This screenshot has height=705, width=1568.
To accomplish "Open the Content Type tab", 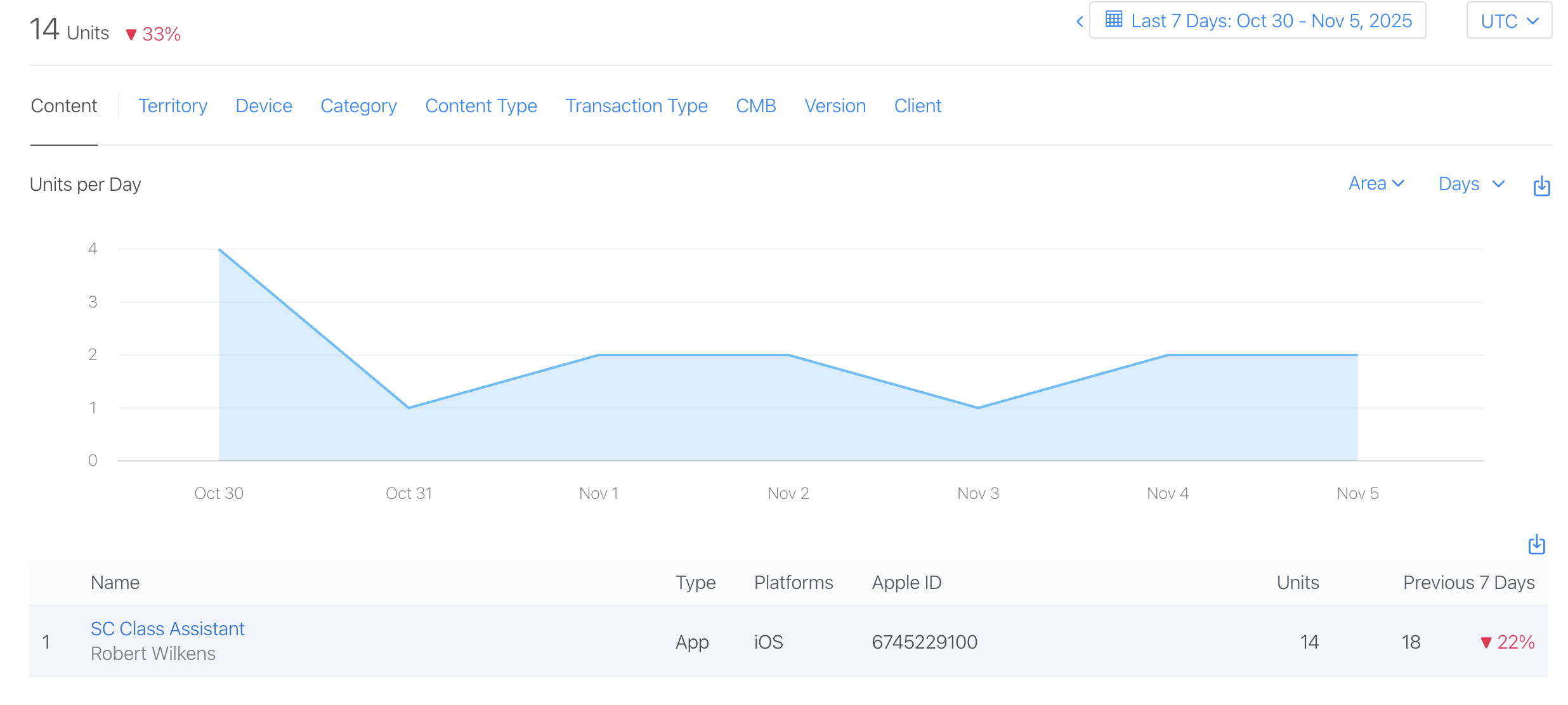I will click(x=481, y=106).
